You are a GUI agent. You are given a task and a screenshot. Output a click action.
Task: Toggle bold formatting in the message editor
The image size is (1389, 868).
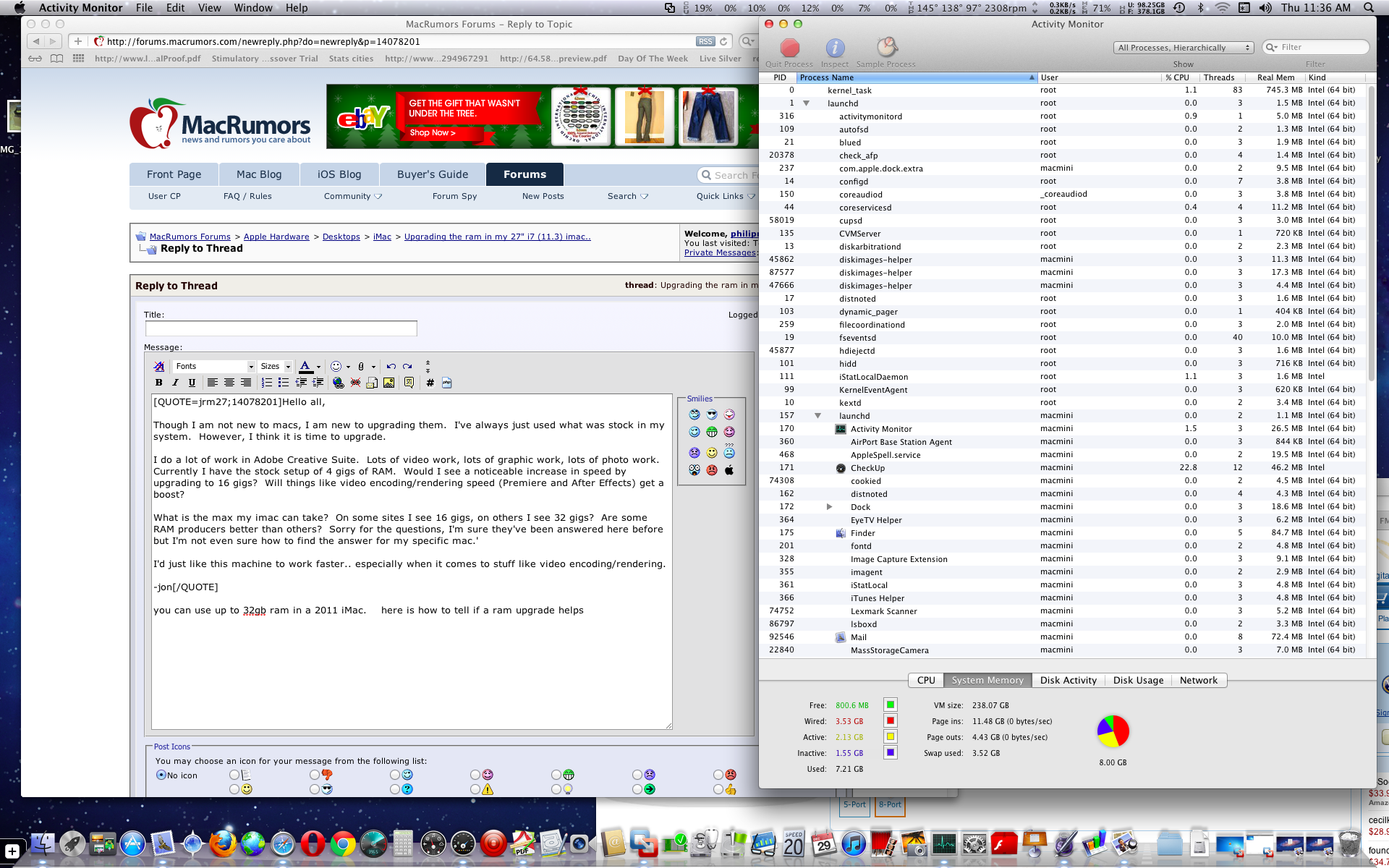(x=159, y=383)
